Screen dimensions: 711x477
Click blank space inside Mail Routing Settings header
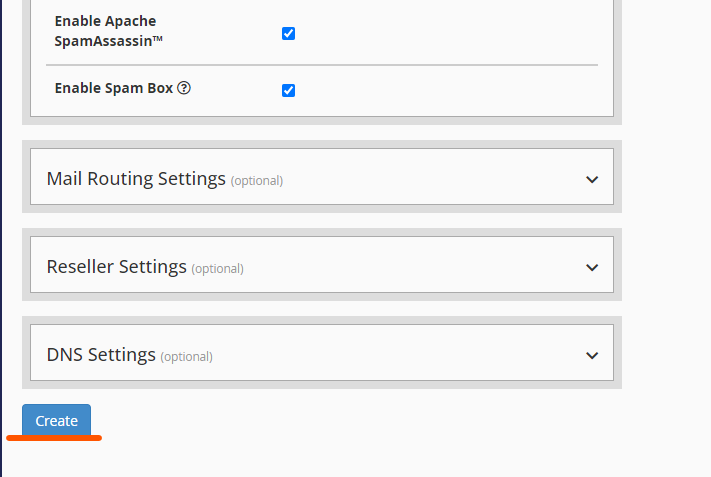430,180
